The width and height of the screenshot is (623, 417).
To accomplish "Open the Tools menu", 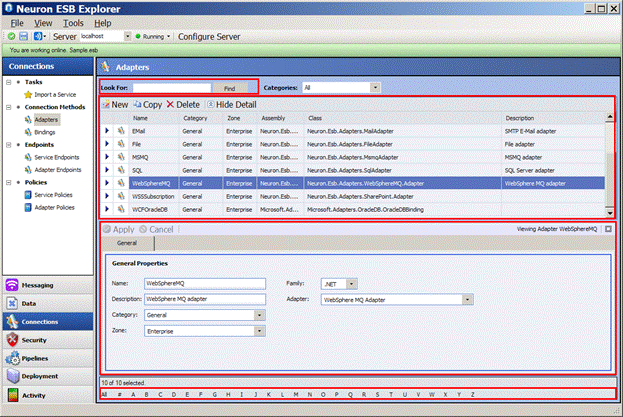I will tap(73, 23).
